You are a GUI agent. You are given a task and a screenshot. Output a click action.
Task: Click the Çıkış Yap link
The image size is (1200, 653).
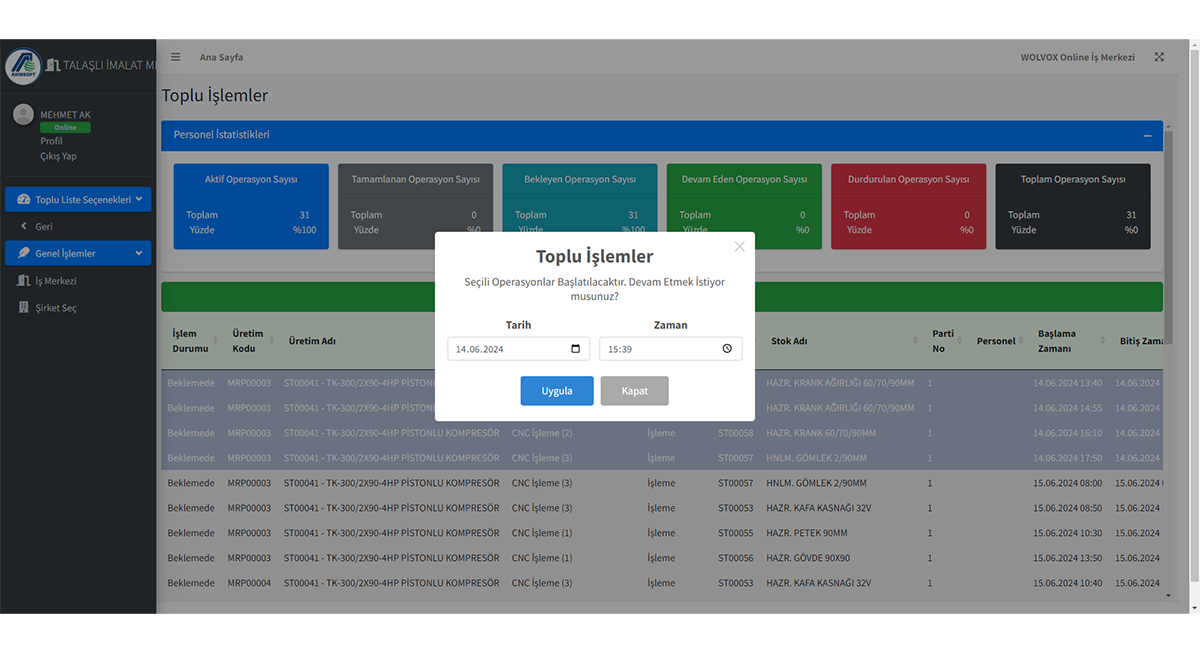[58, 156]
